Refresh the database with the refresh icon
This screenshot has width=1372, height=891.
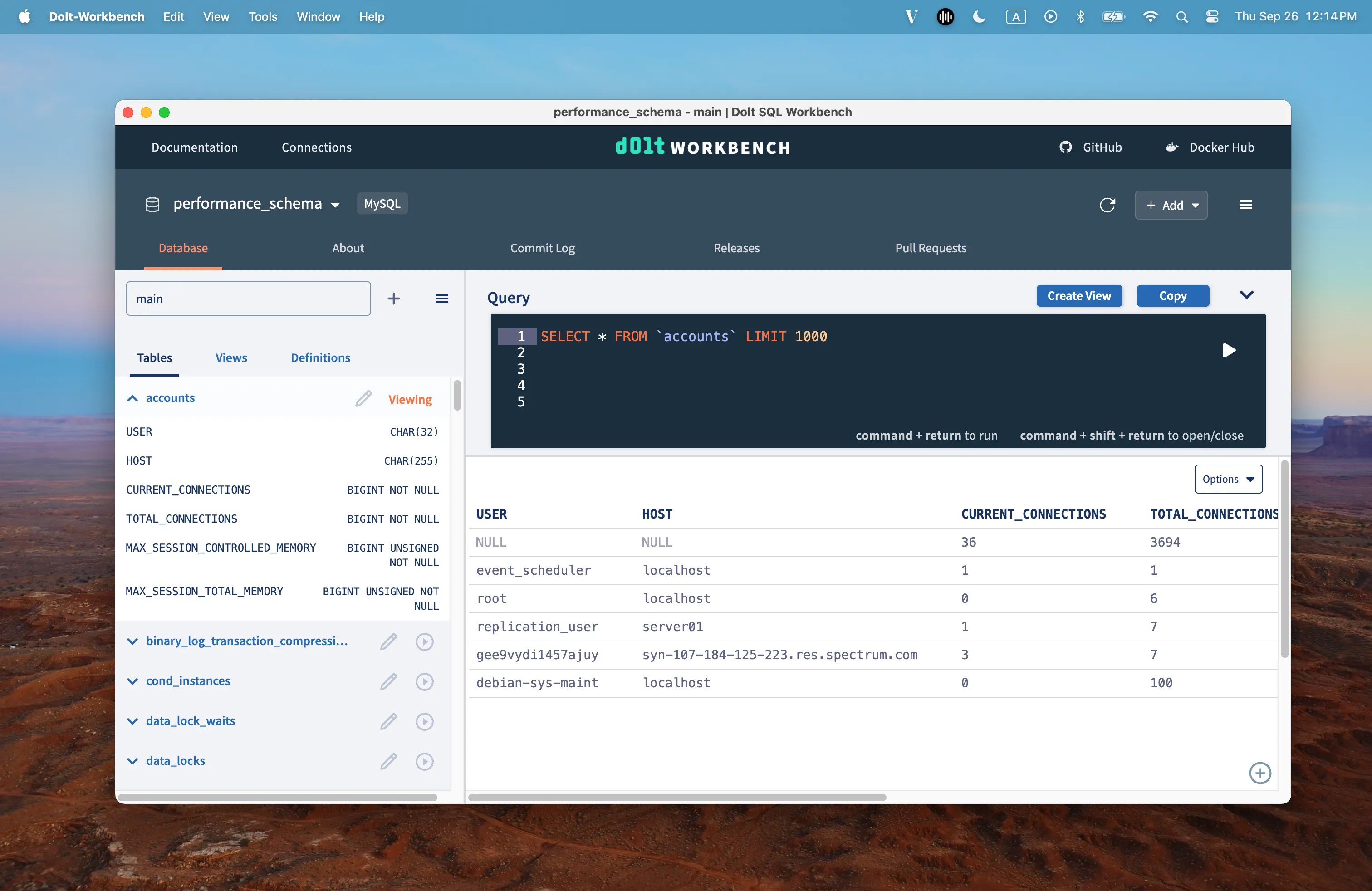click(x=1107, y=205)
